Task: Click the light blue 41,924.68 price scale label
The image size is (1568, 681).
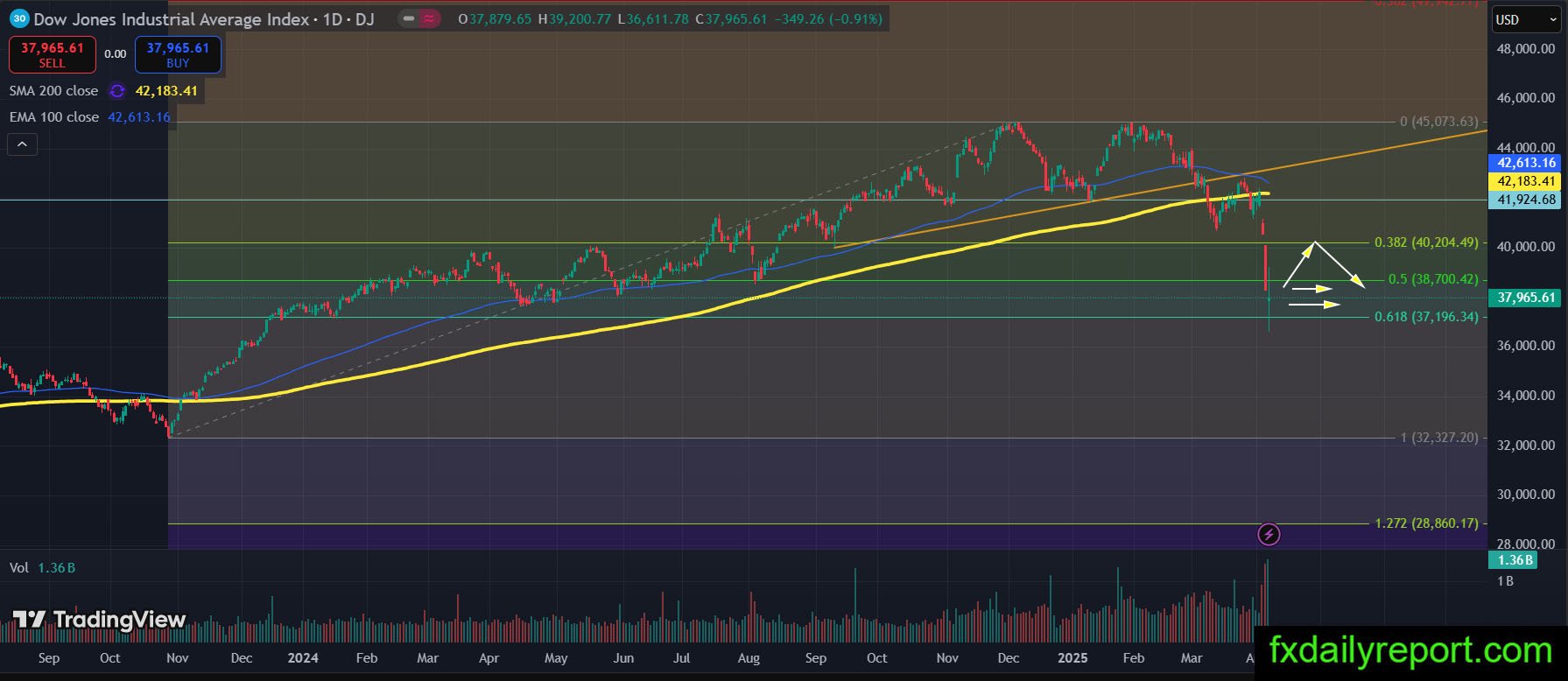Action: tap(1526, 200)
